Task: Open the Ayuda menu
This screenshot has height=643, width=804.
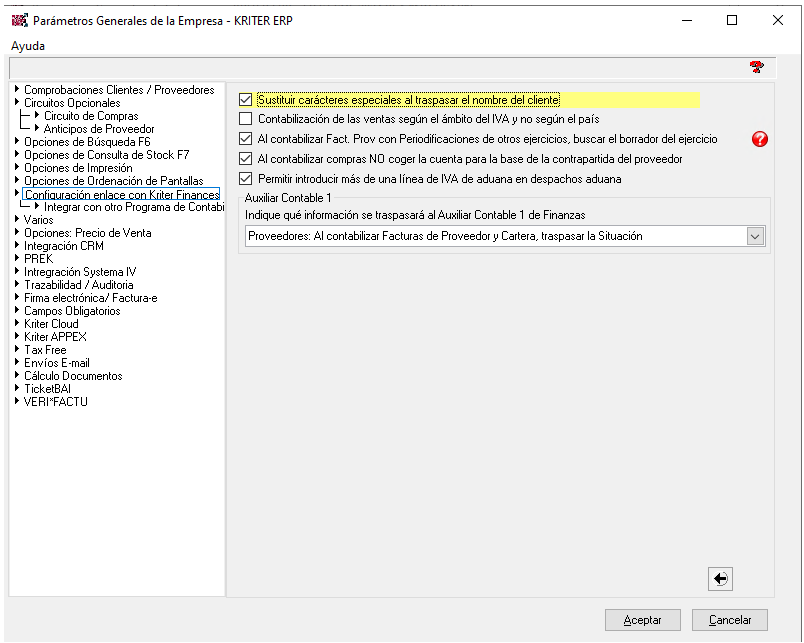Action: [28, 46]
